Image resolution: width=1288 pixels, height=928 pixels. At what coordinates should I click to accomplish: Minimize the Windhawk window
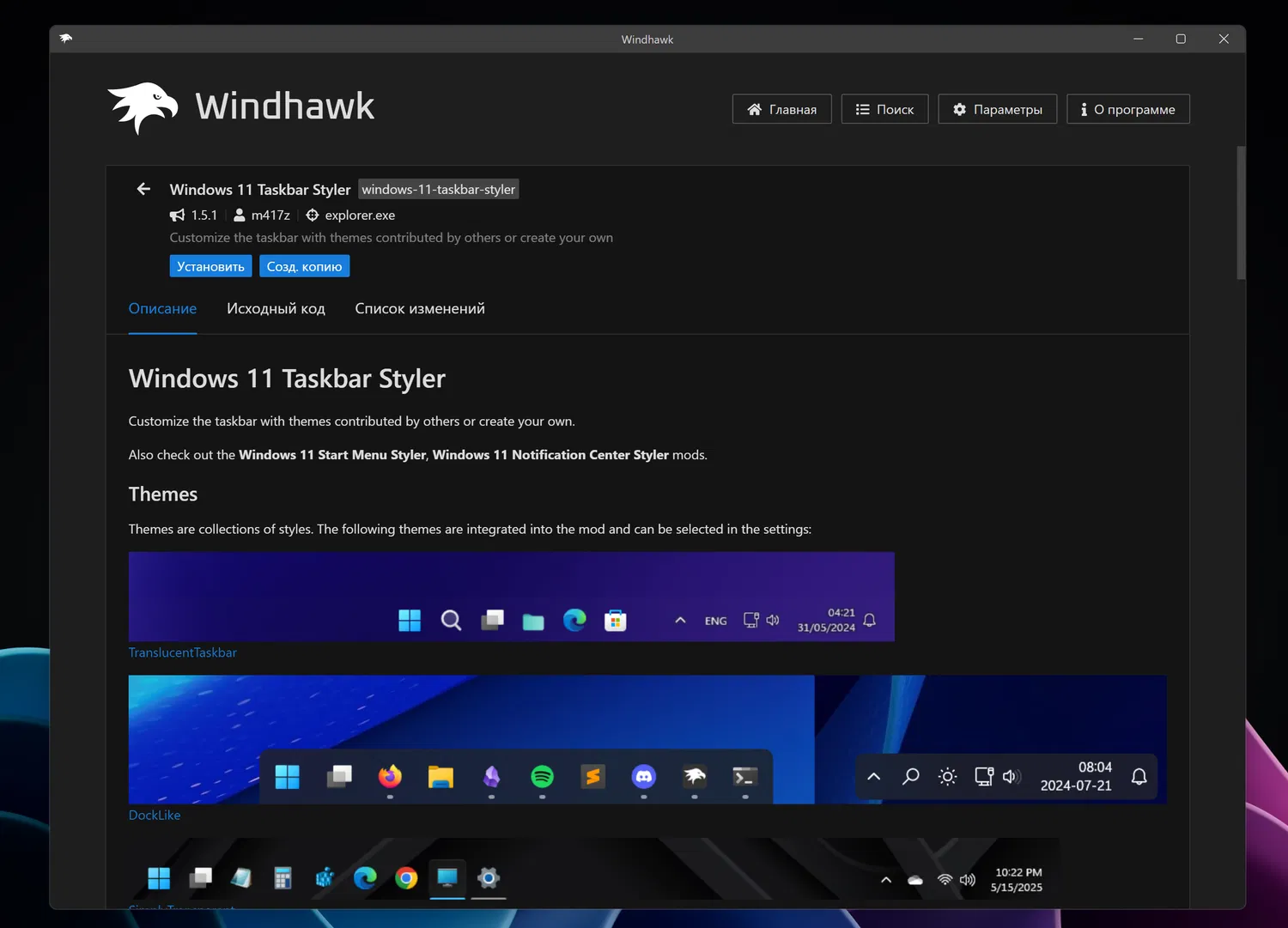pyautogui.click(x=1139, y=39)
